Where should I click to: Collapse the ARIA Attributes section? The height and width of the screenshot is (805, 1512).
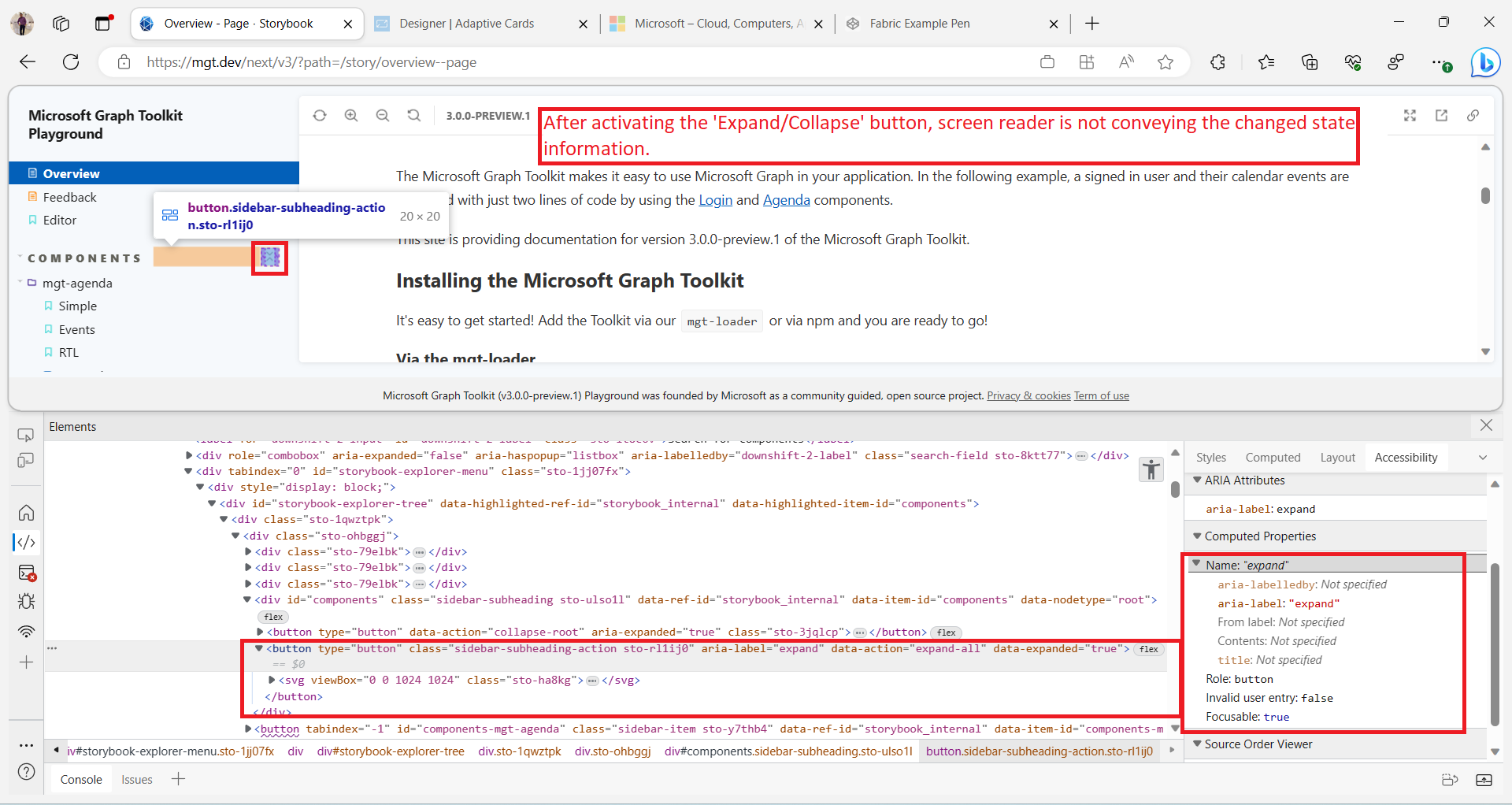pos(1198,480)
